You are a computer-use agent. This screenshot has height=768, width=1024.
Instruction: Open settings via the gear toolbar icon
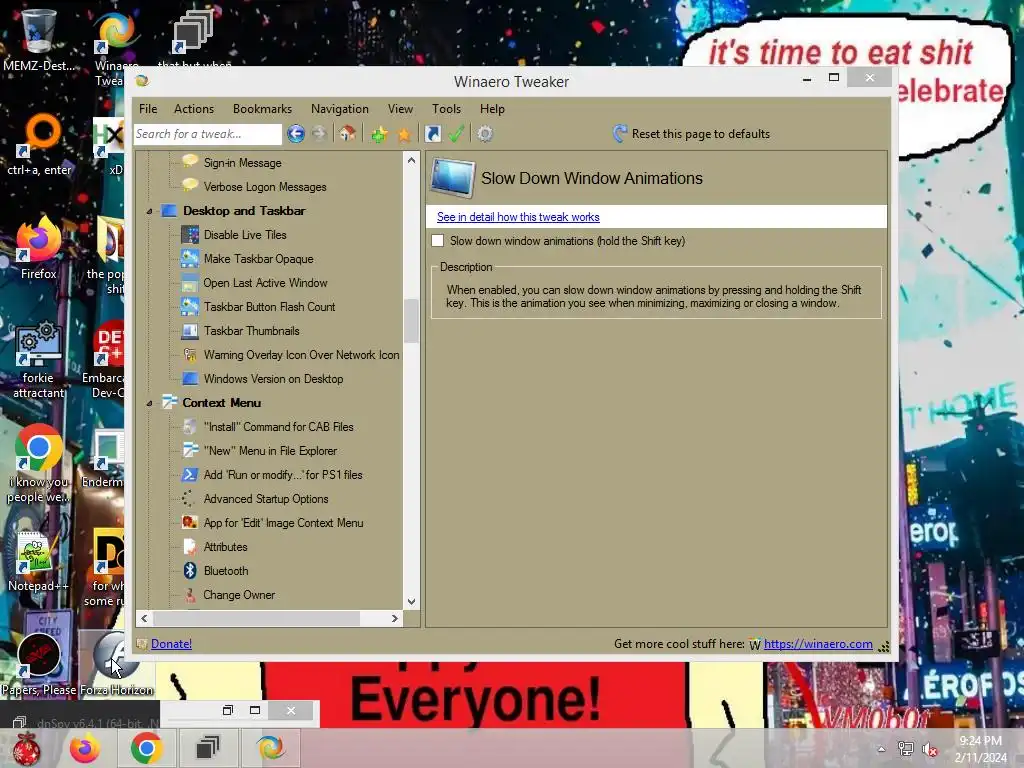(x=485, y=134)
